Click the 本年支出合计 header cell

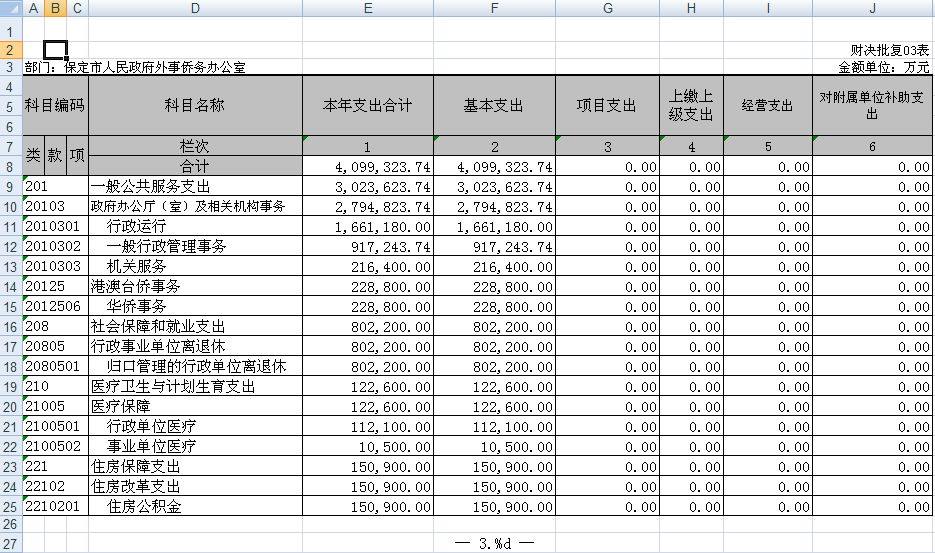pyautogui.click(x=368, y=106)
